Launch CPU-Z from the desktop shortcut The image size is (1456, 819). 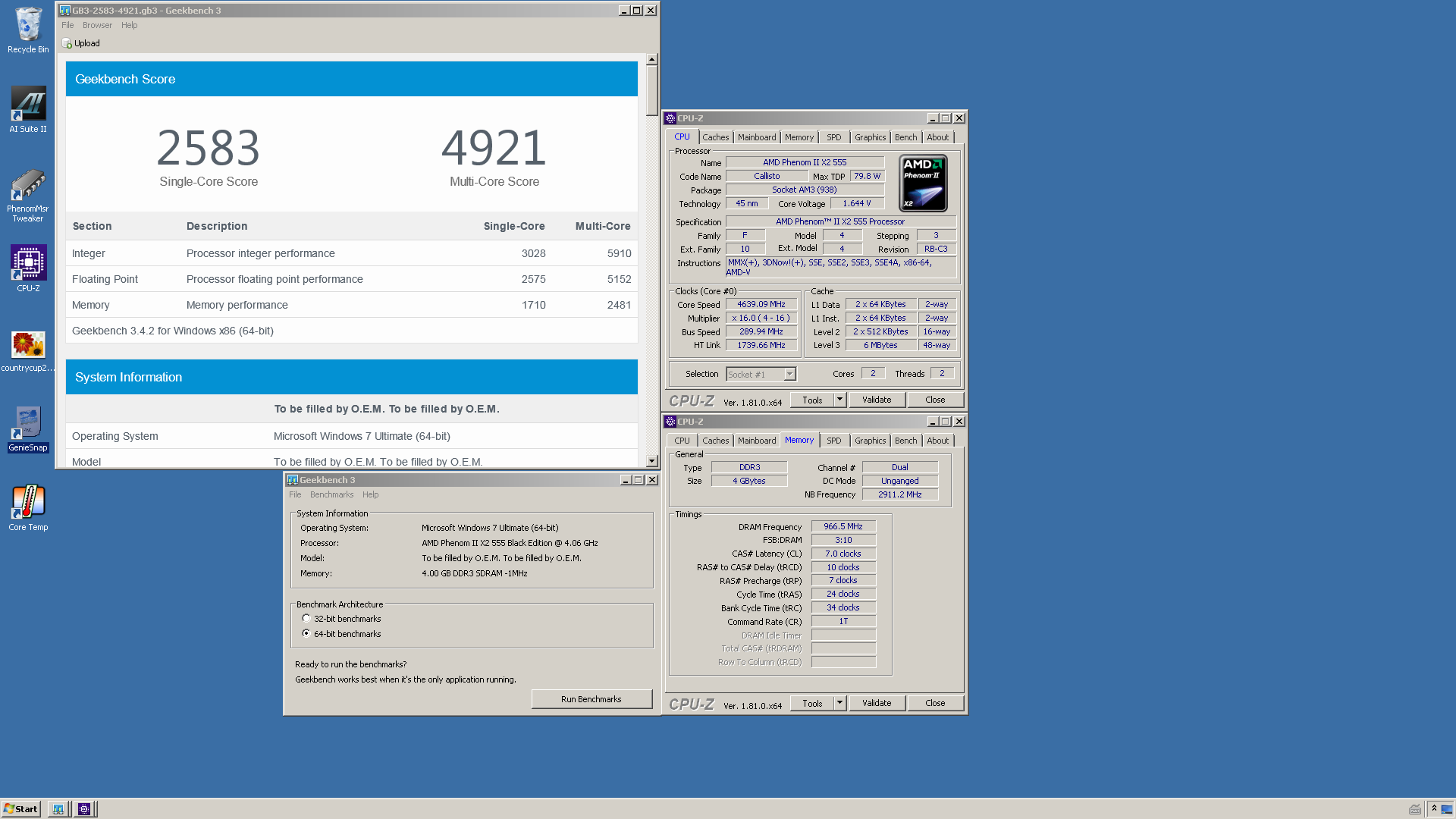28,268
